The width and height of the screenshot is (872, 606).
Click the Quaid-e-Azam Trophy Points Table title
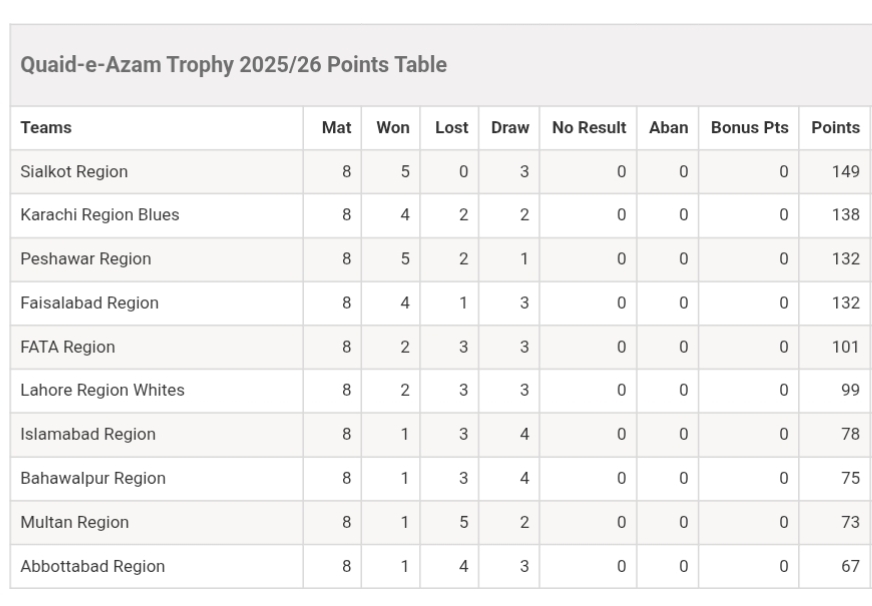pyautogui.click(x=234, y=65)
